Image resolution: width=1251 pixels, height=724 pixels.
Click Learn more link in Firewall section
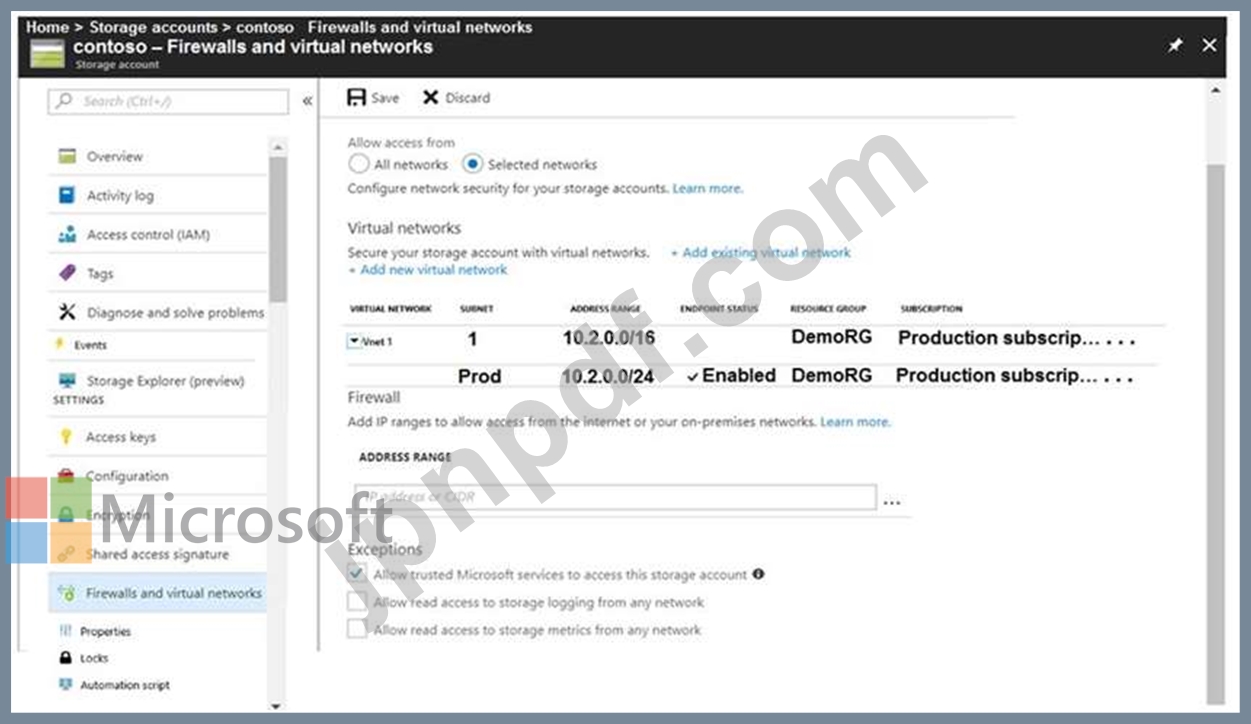point(856,422)
